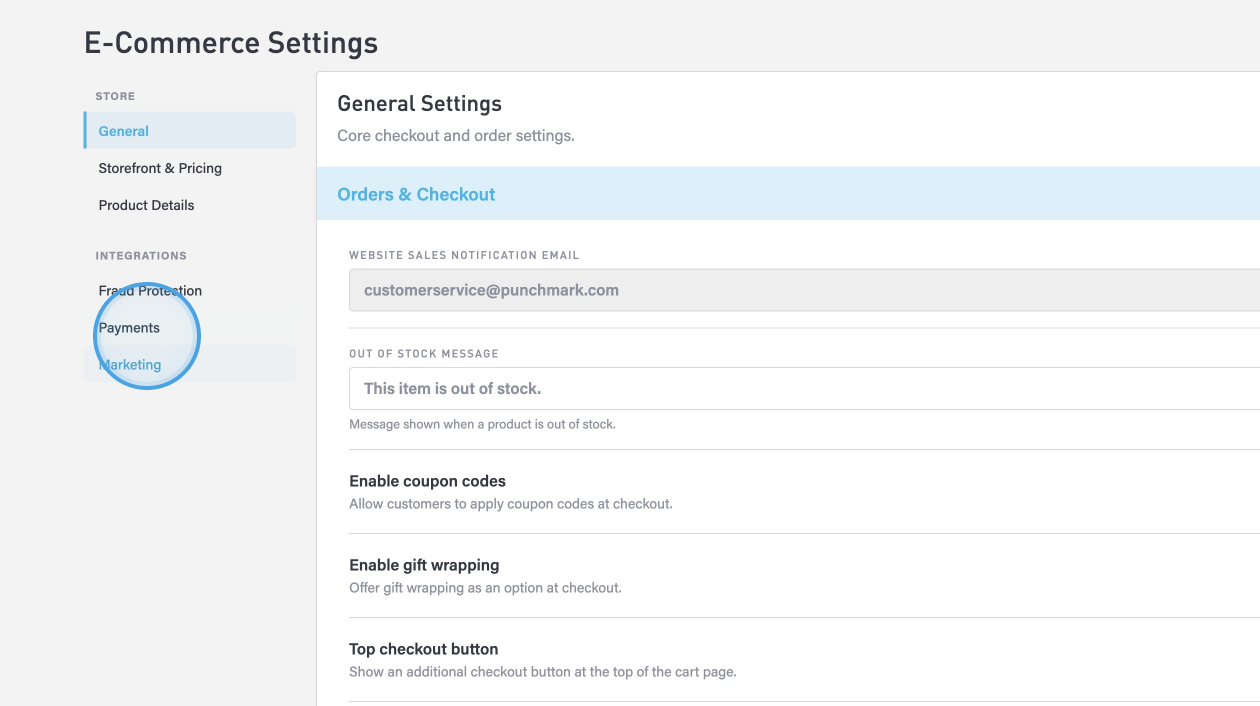Click the 'Core checkout and order settings' subtitle
Screen dimensions: 1260x706
click(x=455, y=136)
